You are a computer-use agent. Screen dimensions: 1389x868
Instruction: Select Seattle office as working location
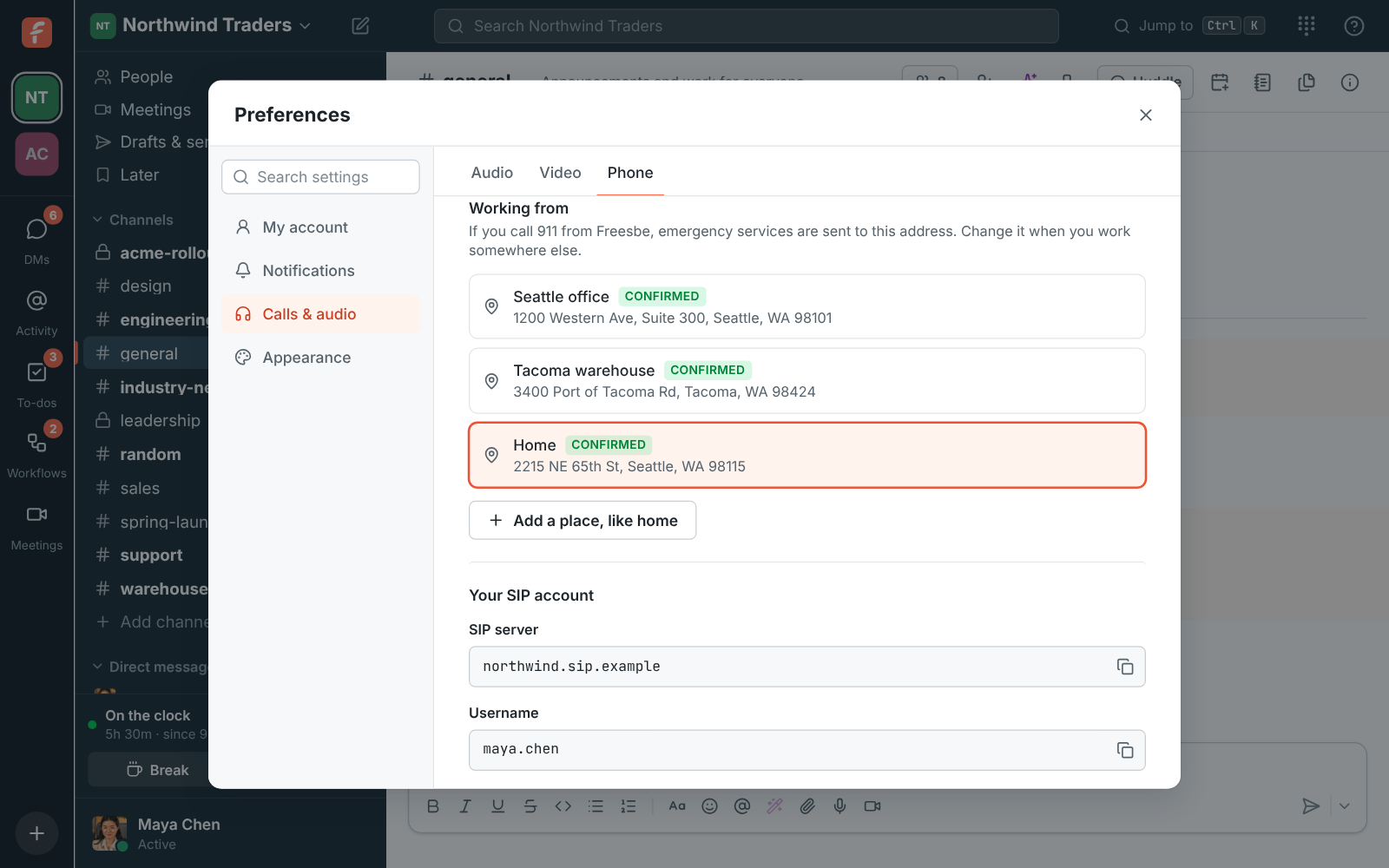pos(807,306)
